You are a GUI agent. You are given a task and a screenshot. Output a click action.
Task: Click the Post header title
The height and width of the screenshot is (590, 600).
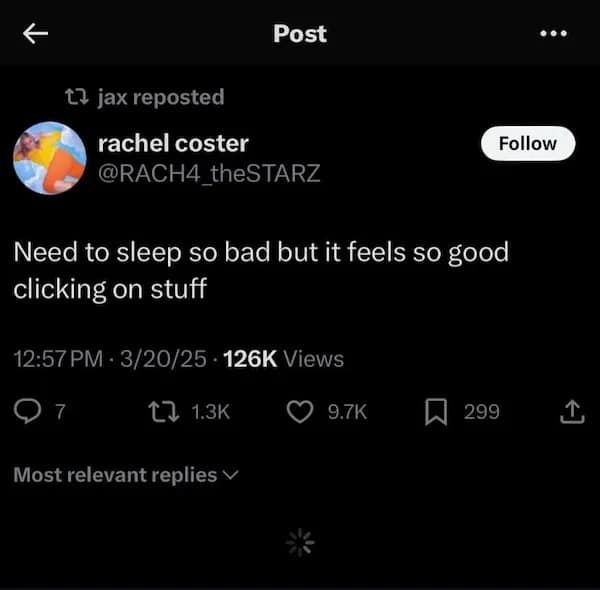point(300,34)
